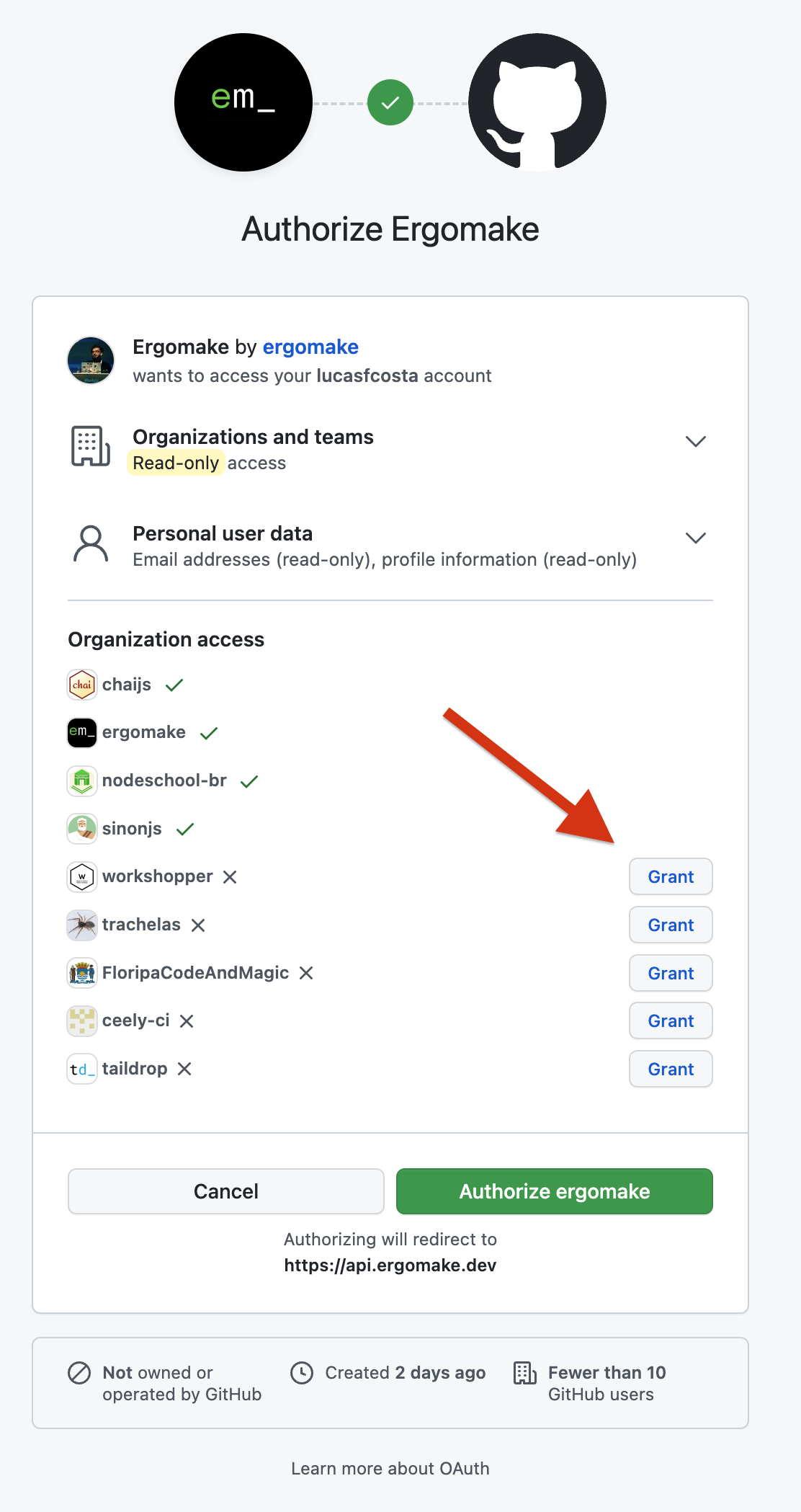The width and height of the screenshot is (801, 1512).
Task: Grant access to ceely-ci organization
Action: [x=671, y=1020]
